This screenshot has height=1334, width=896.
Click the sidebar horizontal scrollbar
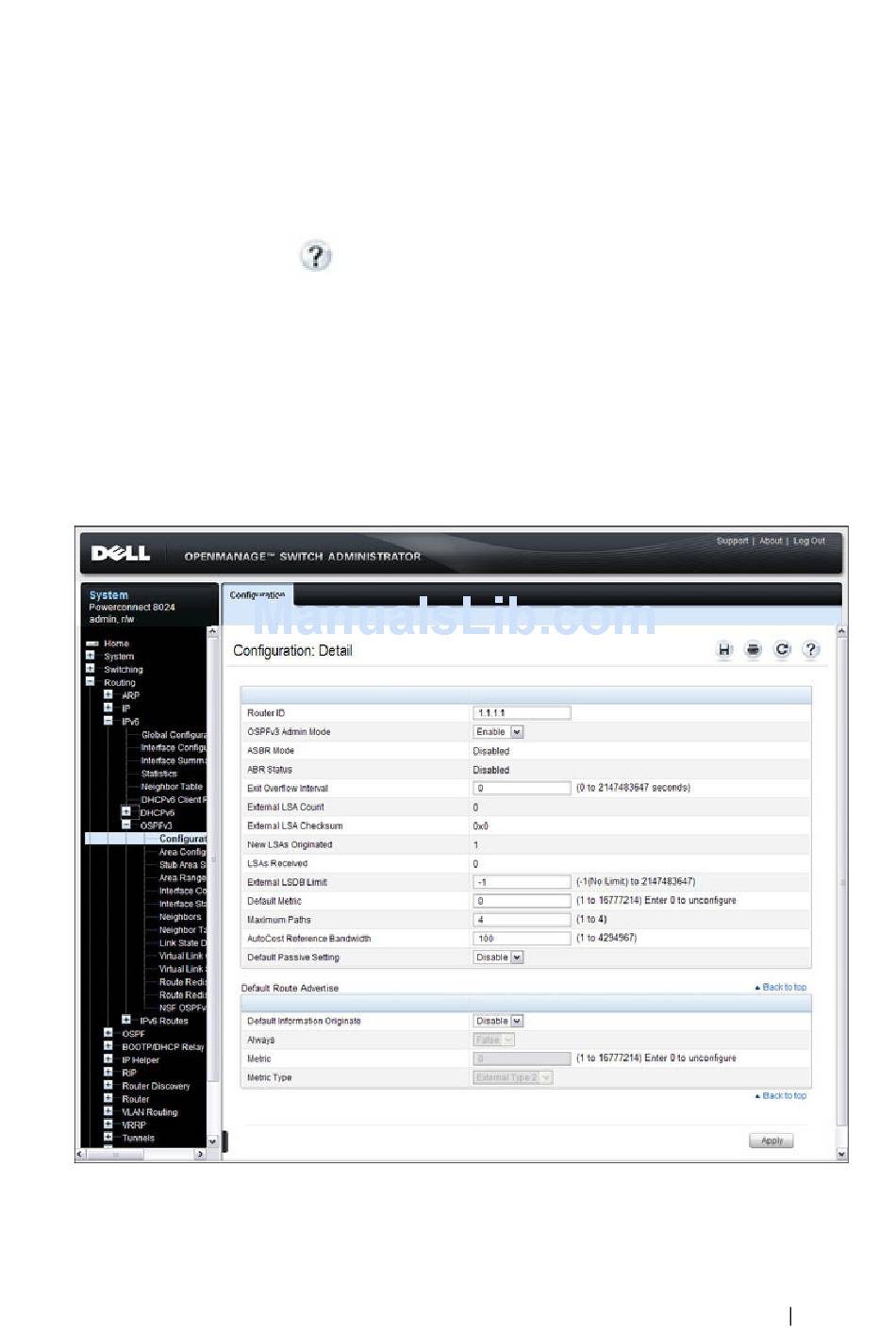pyautogui.click(x=141, y=1154)
